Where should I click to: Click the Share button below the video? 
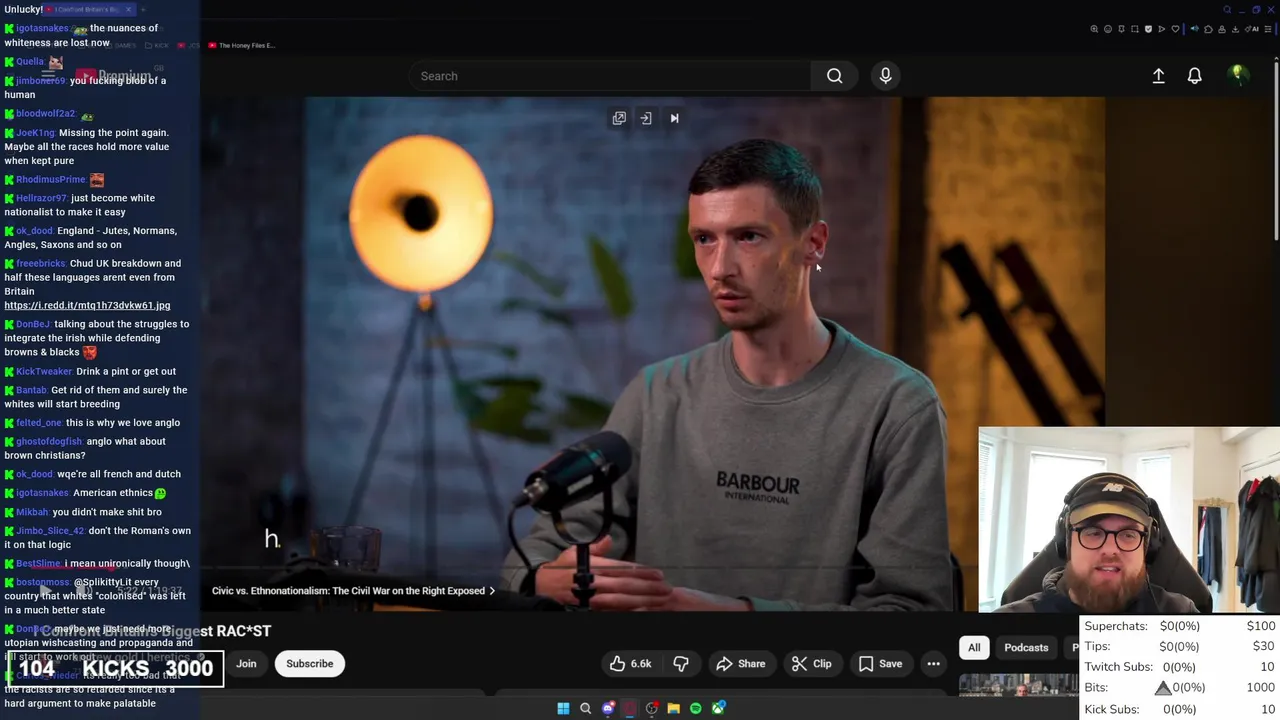click(x=741, y=664)
